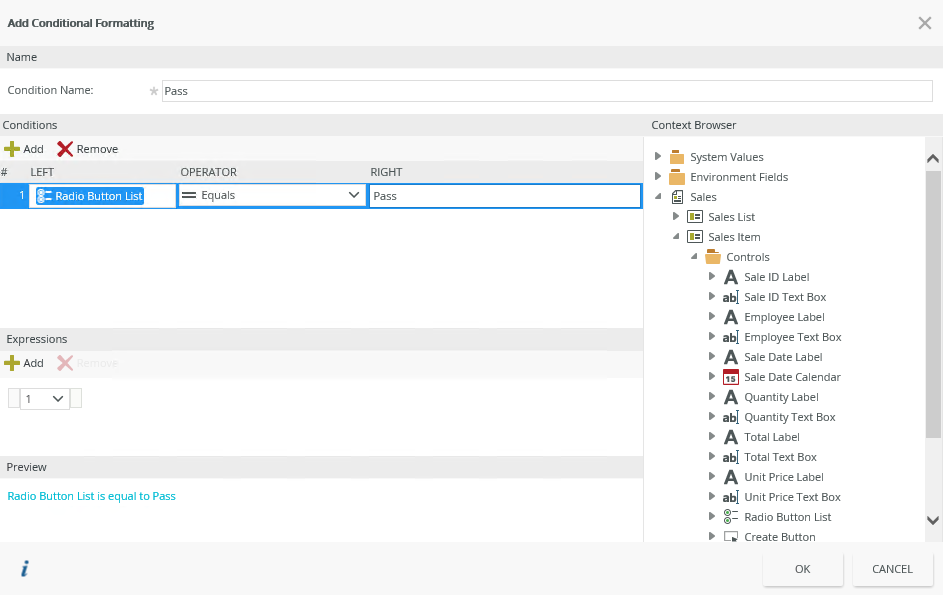Open the Operator Equals dropdown
The image size is (943, 595).
[353, 196]
